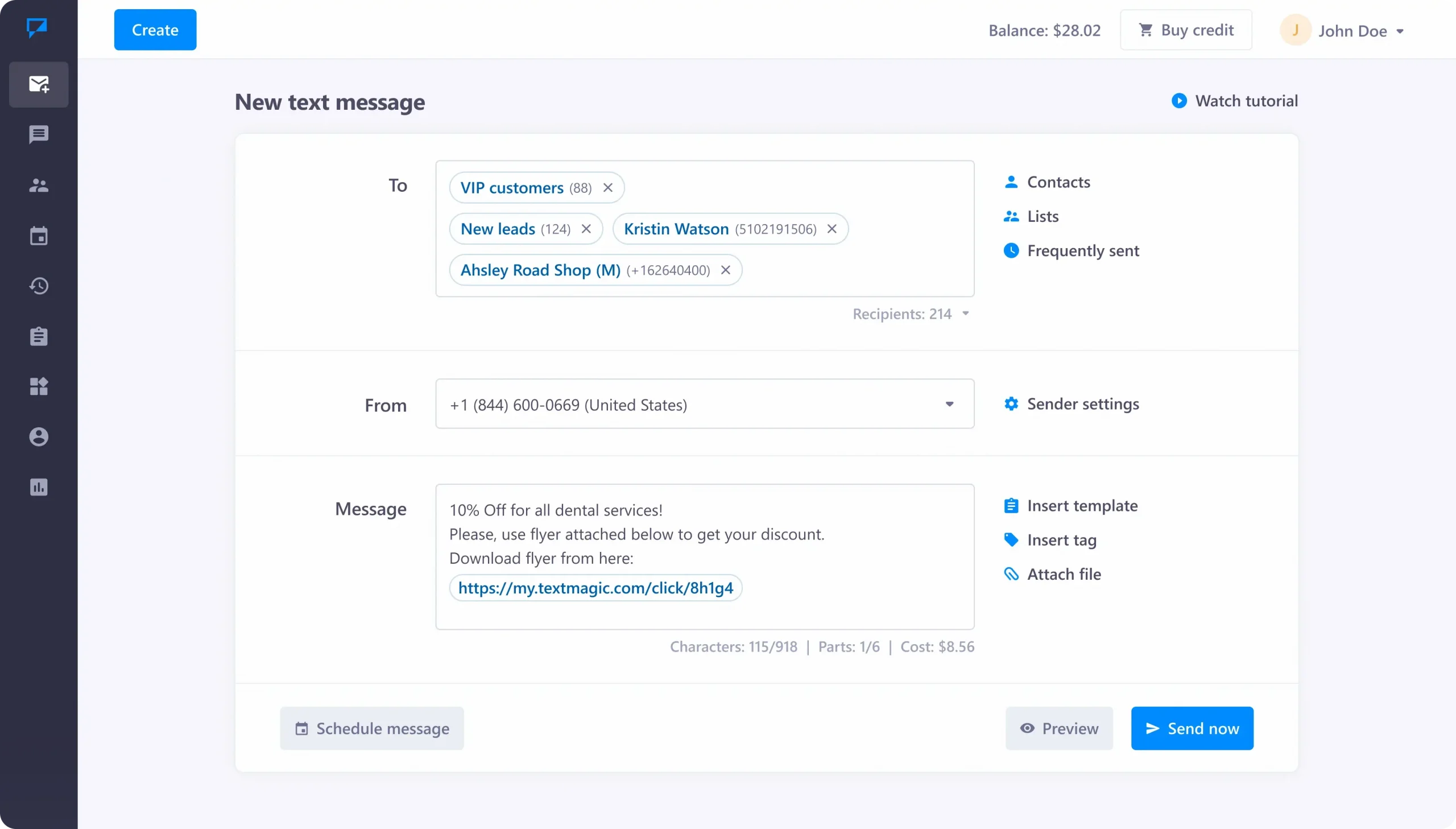Expand the Recipients: 214 dropdown

point(966,314)
